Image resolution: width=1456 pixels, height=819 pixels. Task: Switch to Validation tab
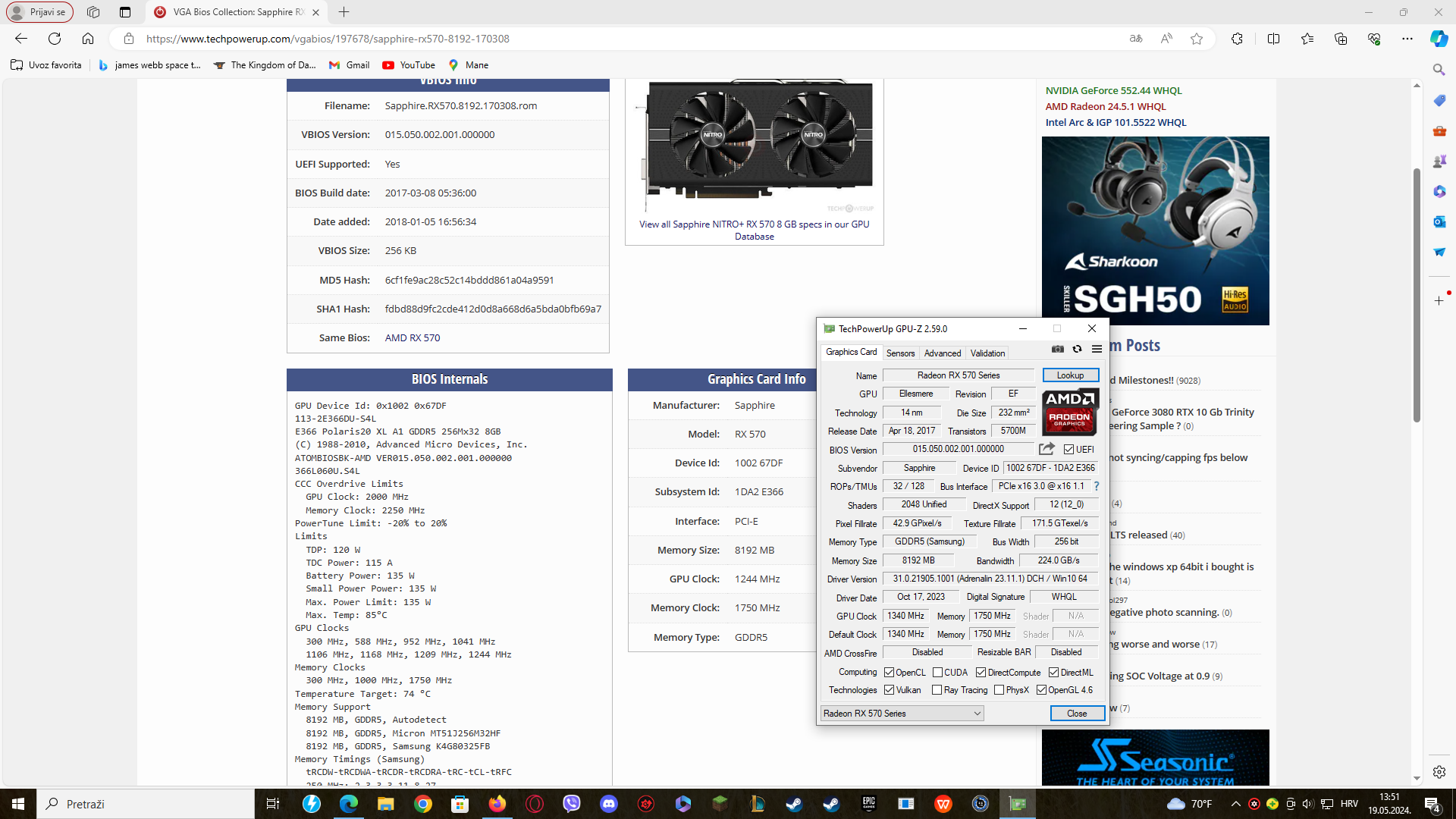pos(987,353)
